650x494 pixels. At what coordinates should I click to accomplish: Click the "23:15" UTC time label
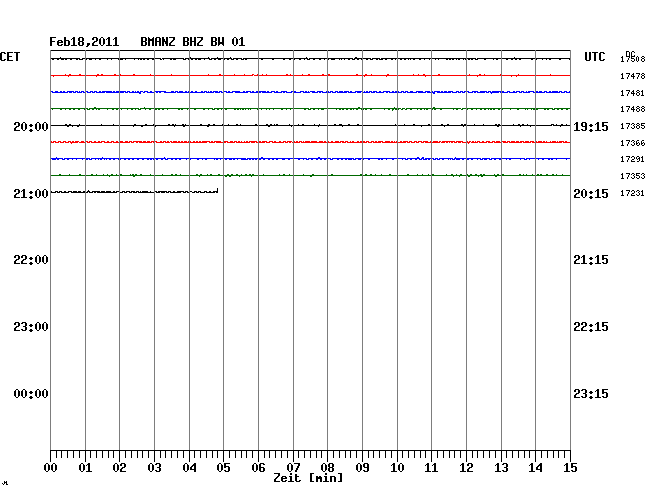coord(591,394)
